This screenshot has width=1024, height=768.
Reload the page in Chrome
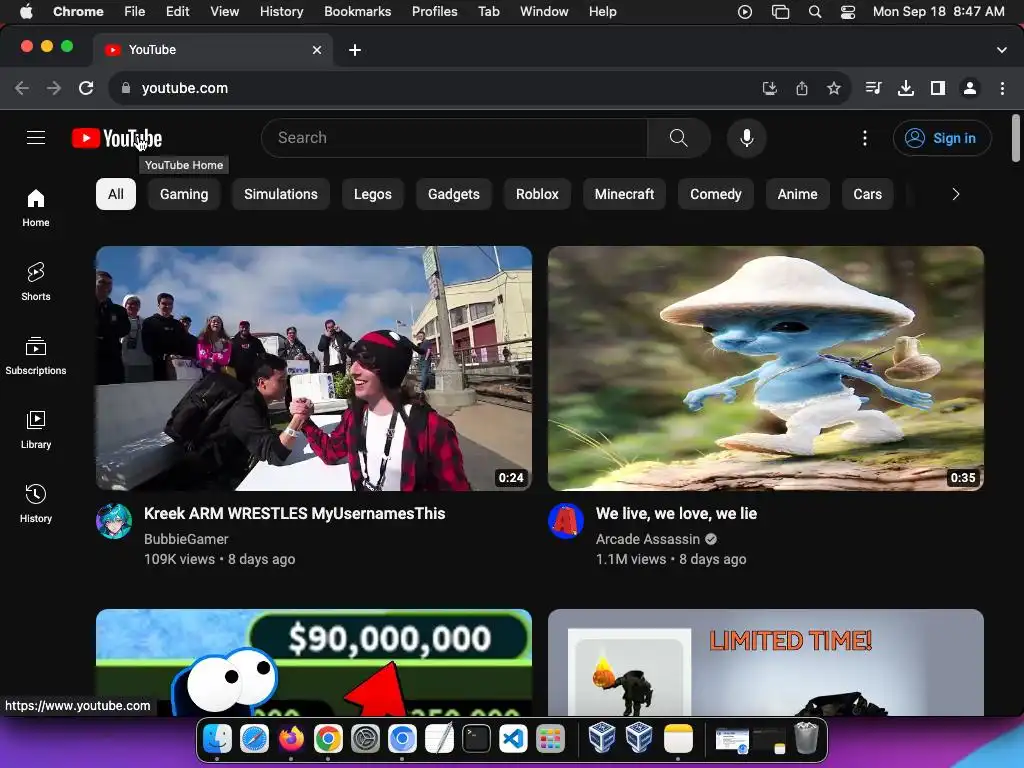[x=86, y=88]
